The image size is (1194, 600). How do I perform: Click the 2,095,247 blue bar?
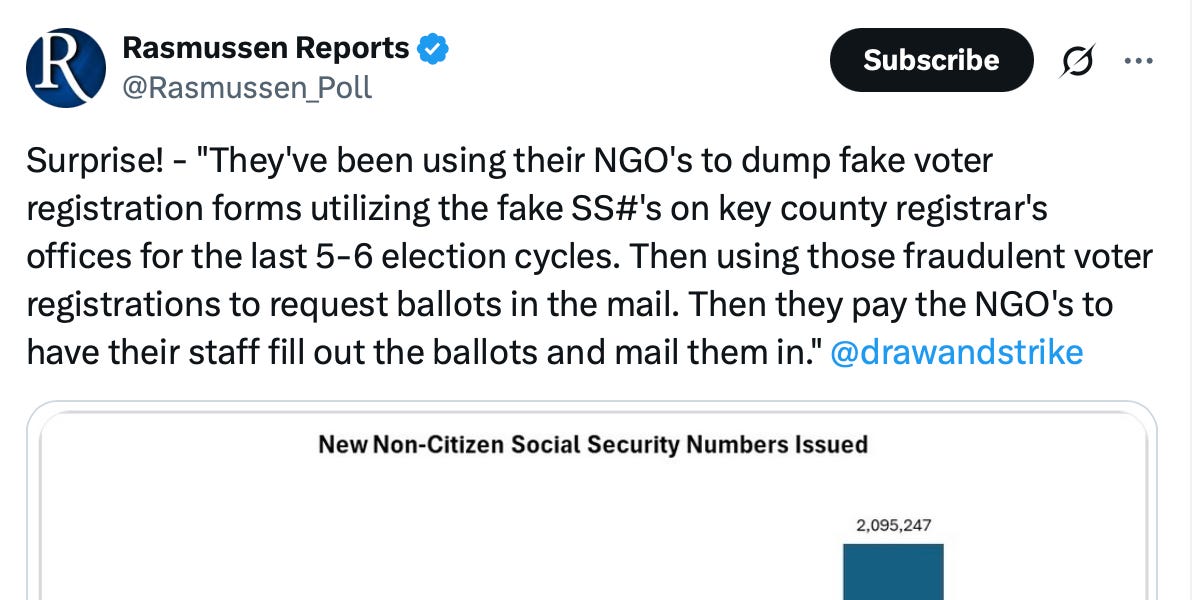(893, 570)
